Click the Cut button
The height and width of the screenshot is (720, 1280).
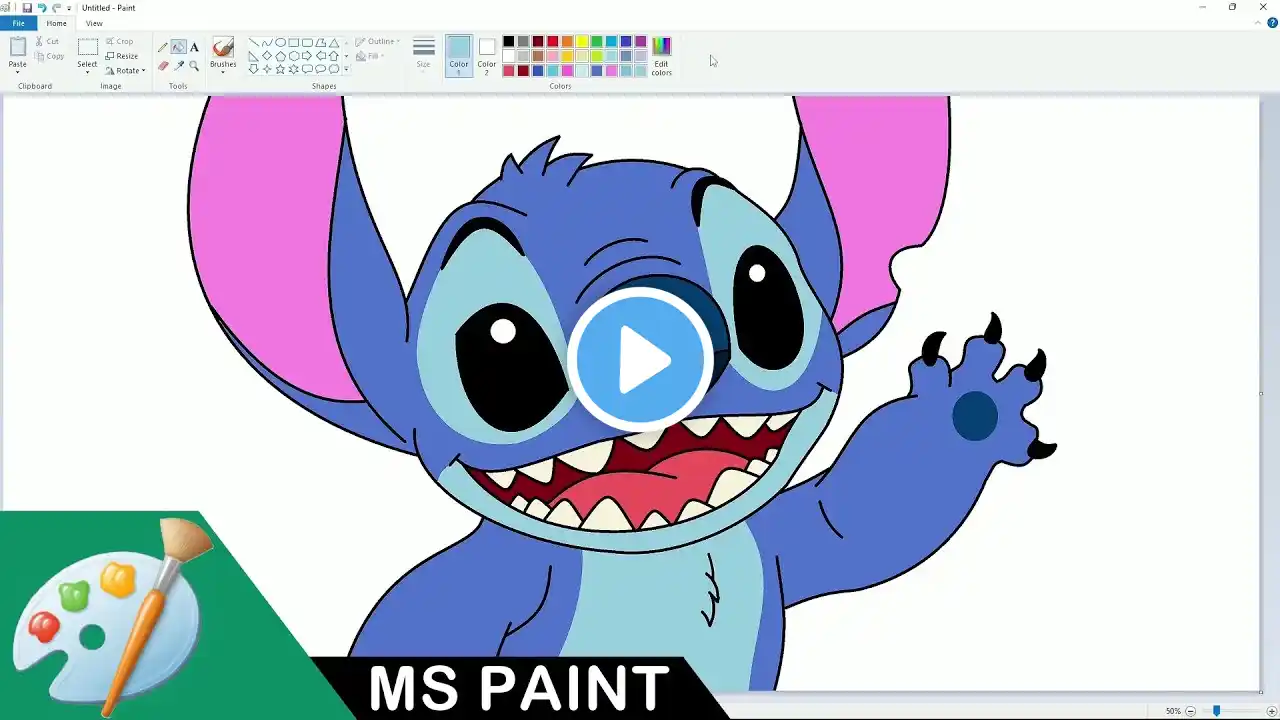coord(47,42)
